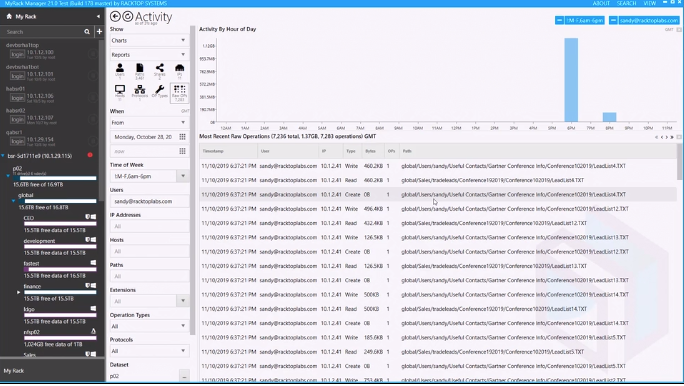Image resolution: width=684 pixels, height=386 pixels.
Task: Select the Raw OPs report icon
Action: (179, 92)
